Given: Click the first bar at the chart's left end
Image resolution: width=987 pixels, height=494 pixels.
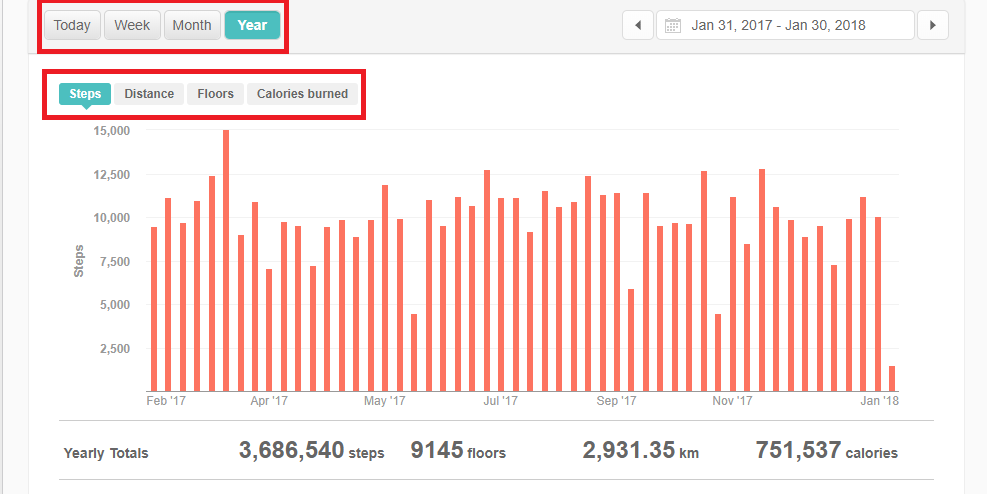Looking at the screenshot, I should (x=154, y=309).
